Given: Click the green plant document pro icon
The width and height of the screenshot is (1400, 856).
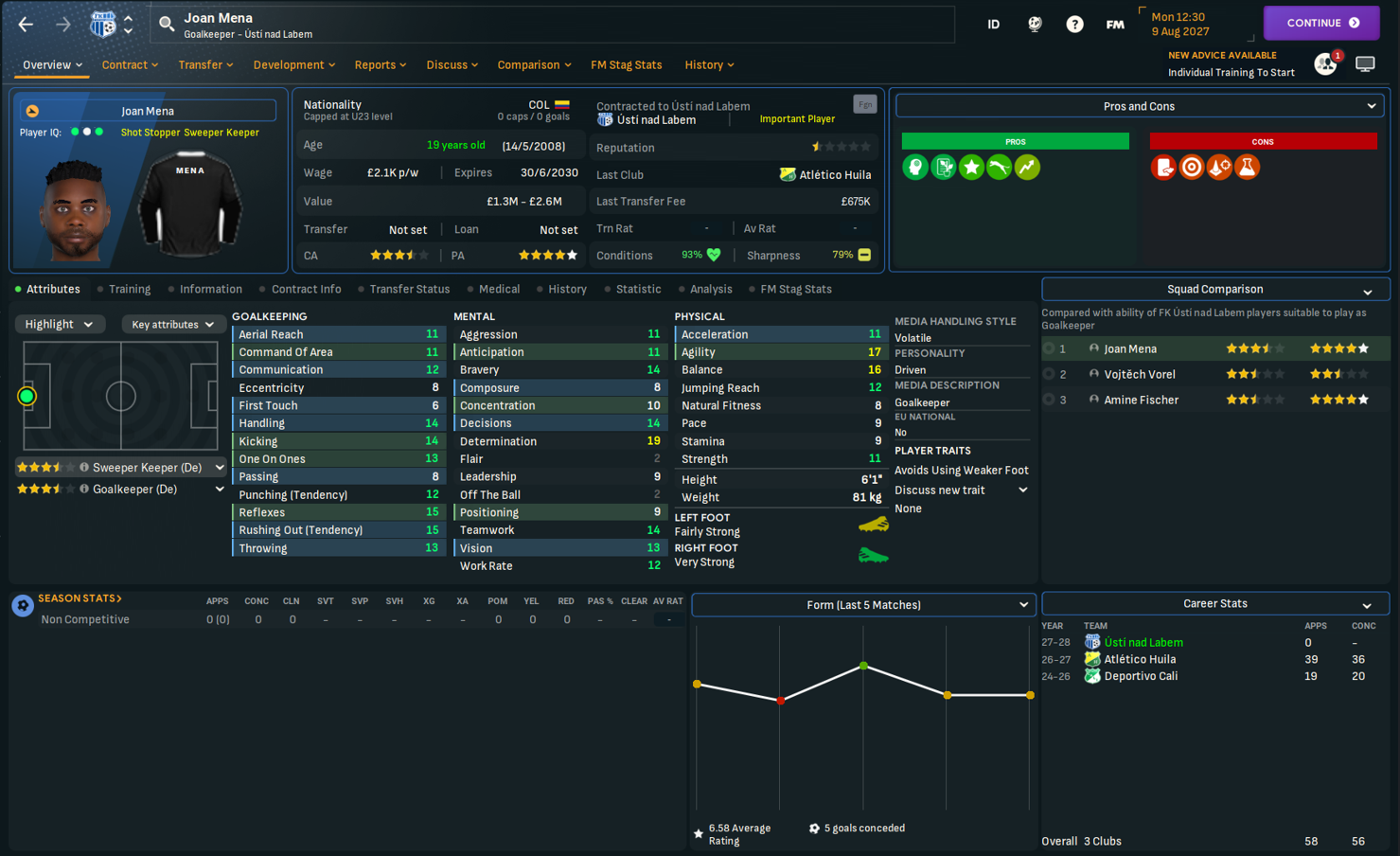Looking at the screenshot, I should click(x=944, y=168).
